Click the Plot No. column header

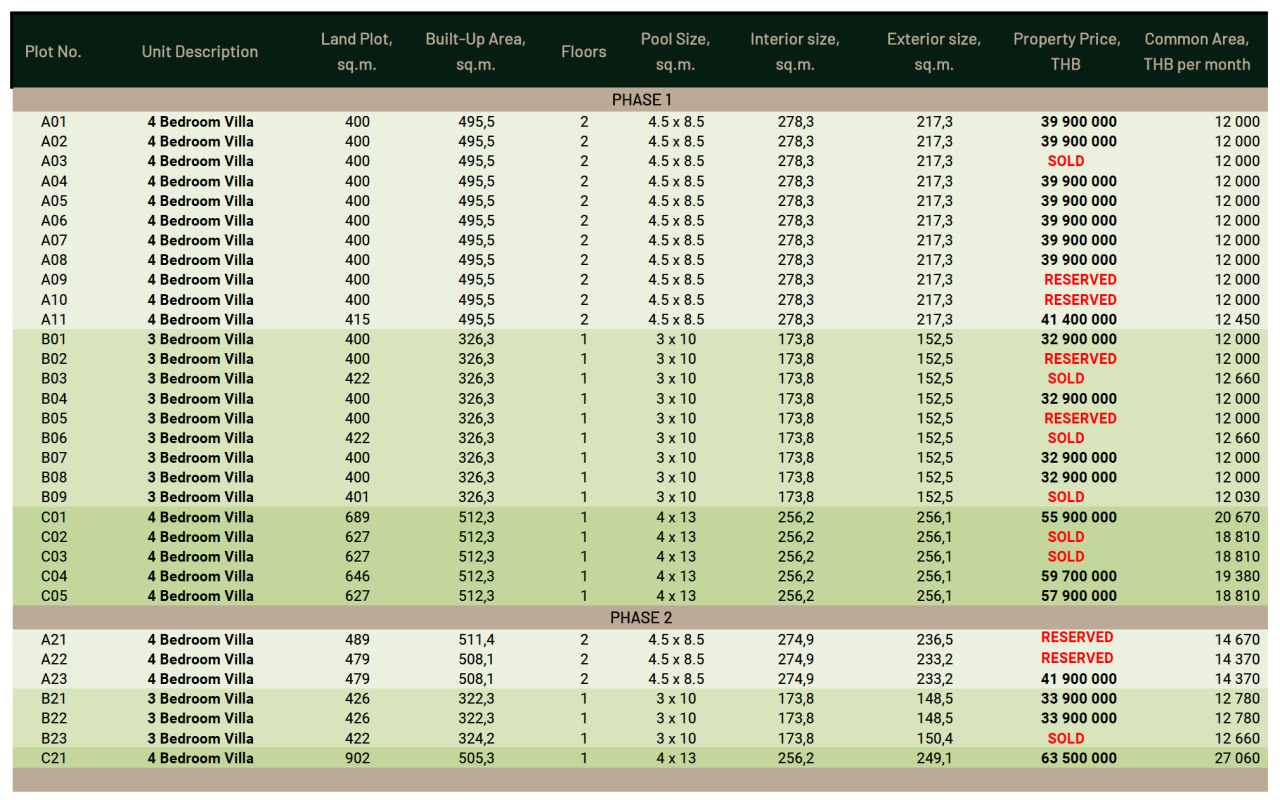53,52
